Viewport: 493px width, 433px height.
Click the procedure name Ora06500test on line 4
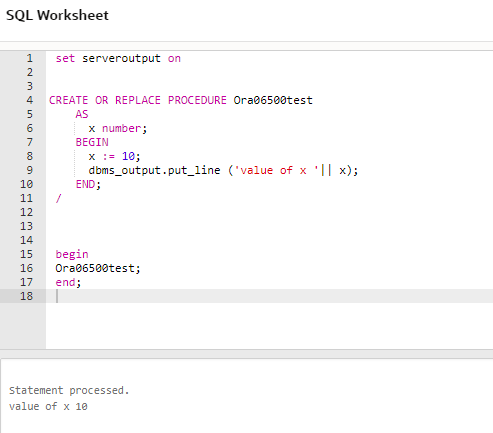coord(273,100)
